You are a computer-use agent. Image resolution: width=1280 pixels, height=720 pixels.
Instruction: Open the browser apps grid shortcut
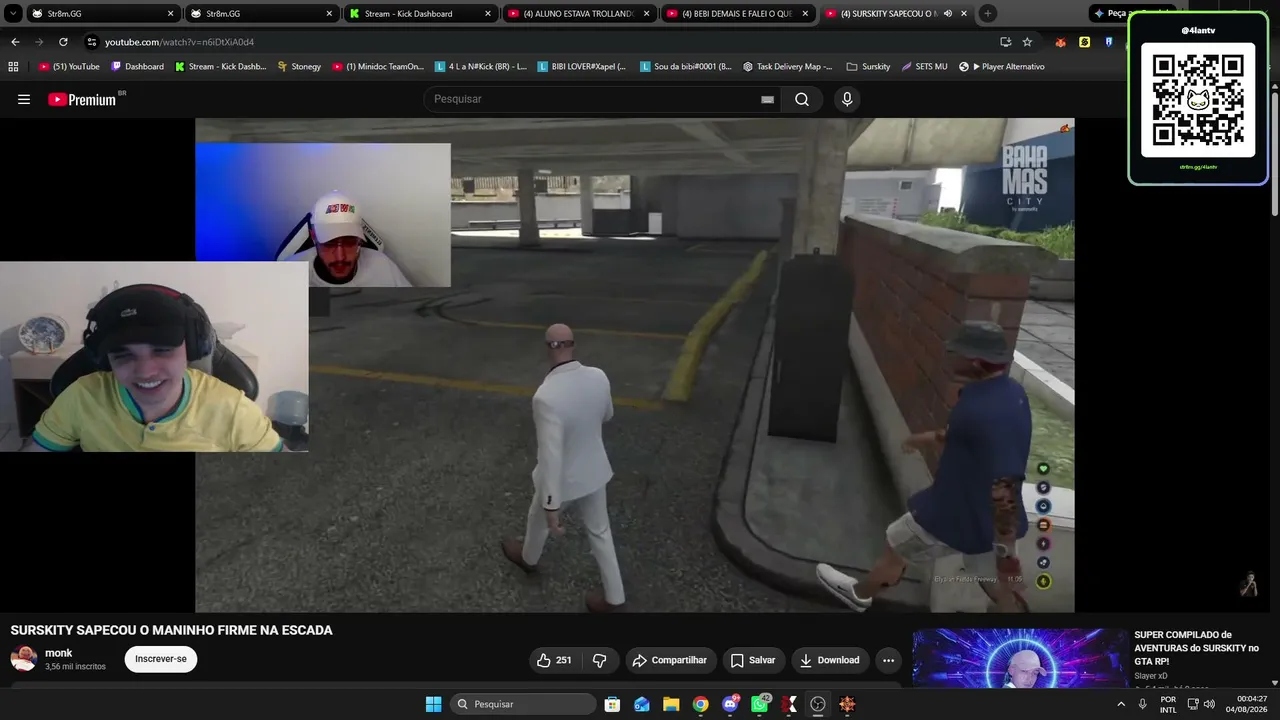13,66
